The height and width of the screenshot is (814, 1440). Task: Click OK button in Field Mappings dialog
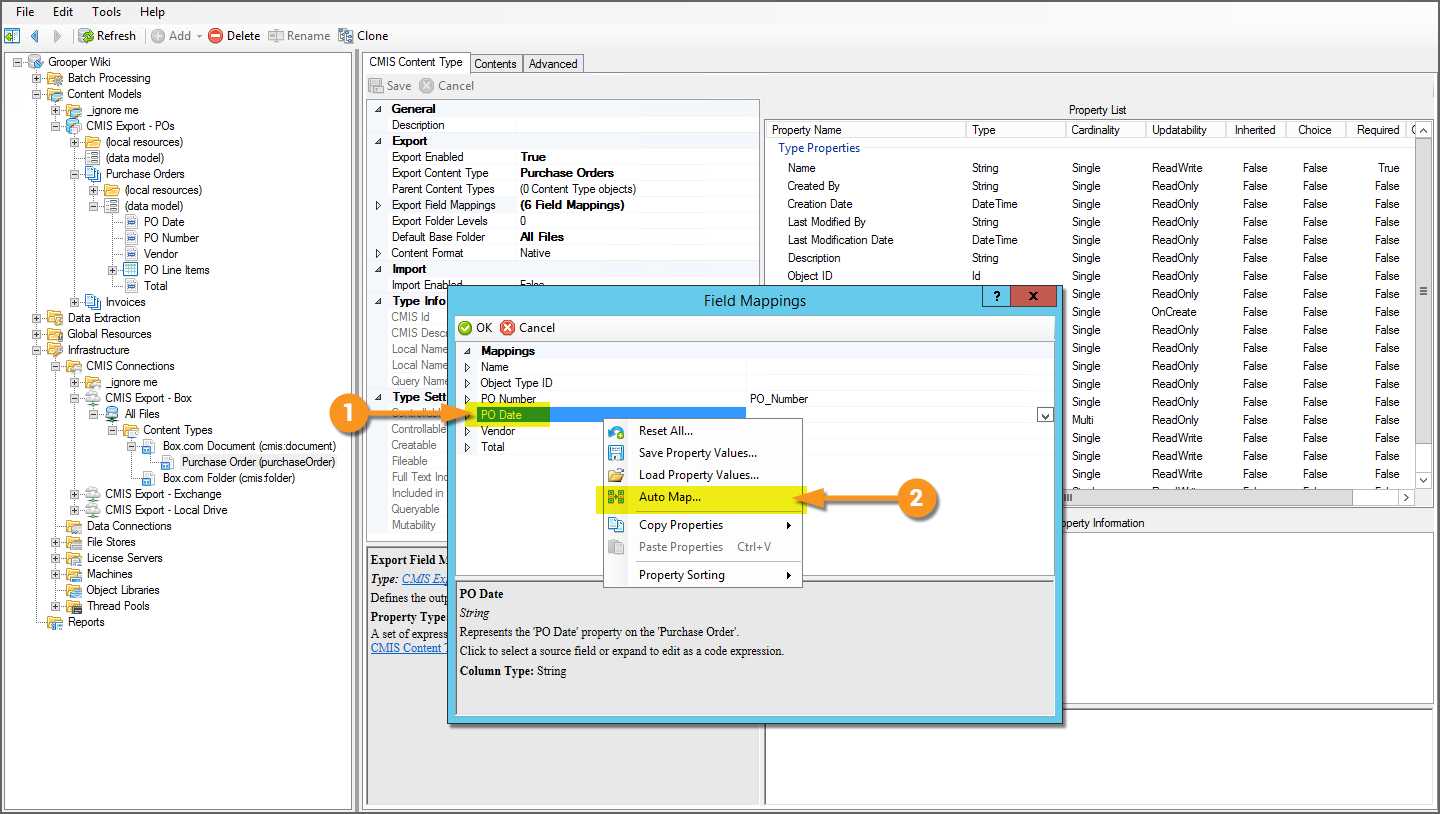(x=475, y=328)
